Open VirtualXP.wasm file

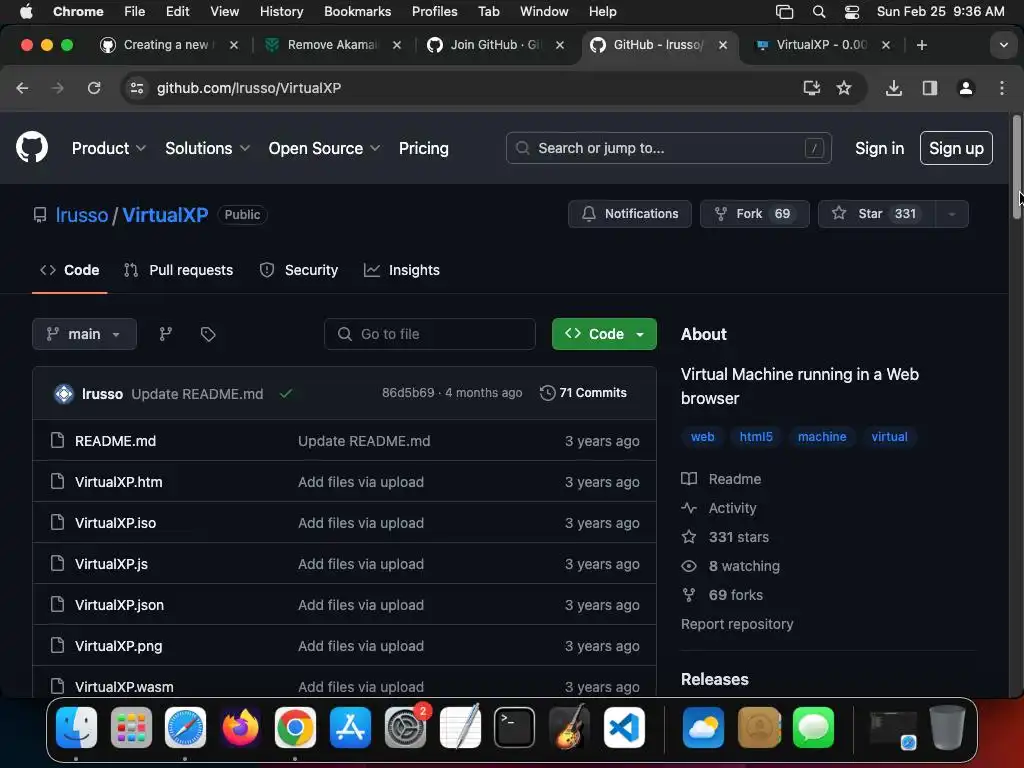tap(124, 686)
